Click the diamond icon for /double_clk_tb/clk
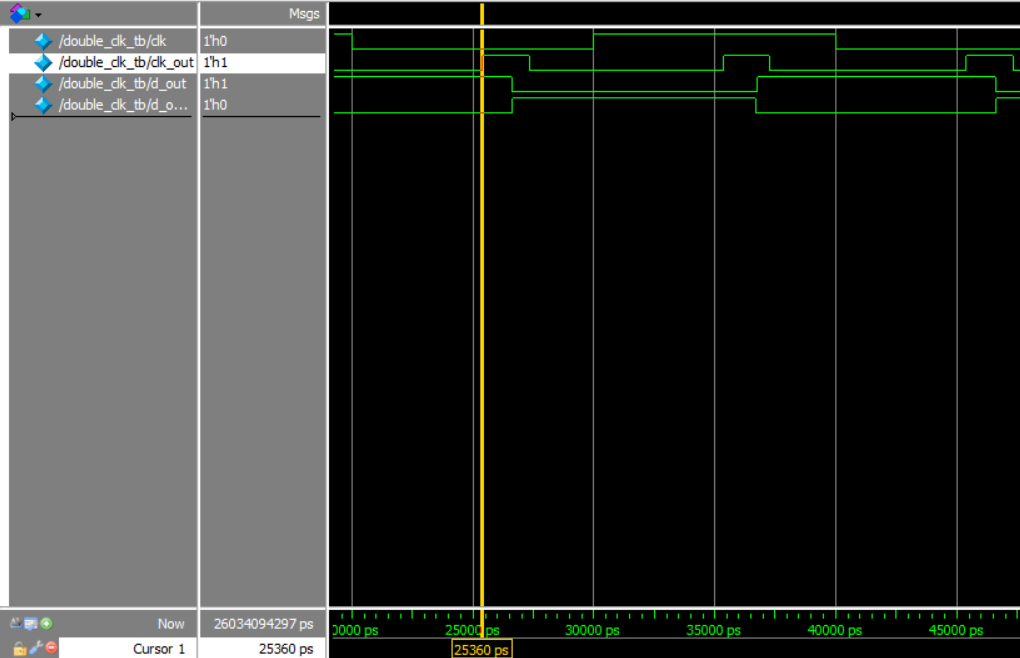Image resolution: width=1020 pixels, height=658 pixels. coord(43,41)
